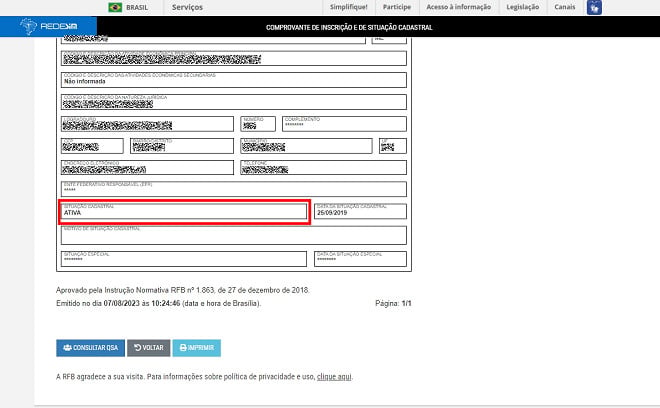Image resolution: width=660 pixels, height=408 pixels.
Task: Click the blue accessibility sign-language icon
Action: pos(594,7)
